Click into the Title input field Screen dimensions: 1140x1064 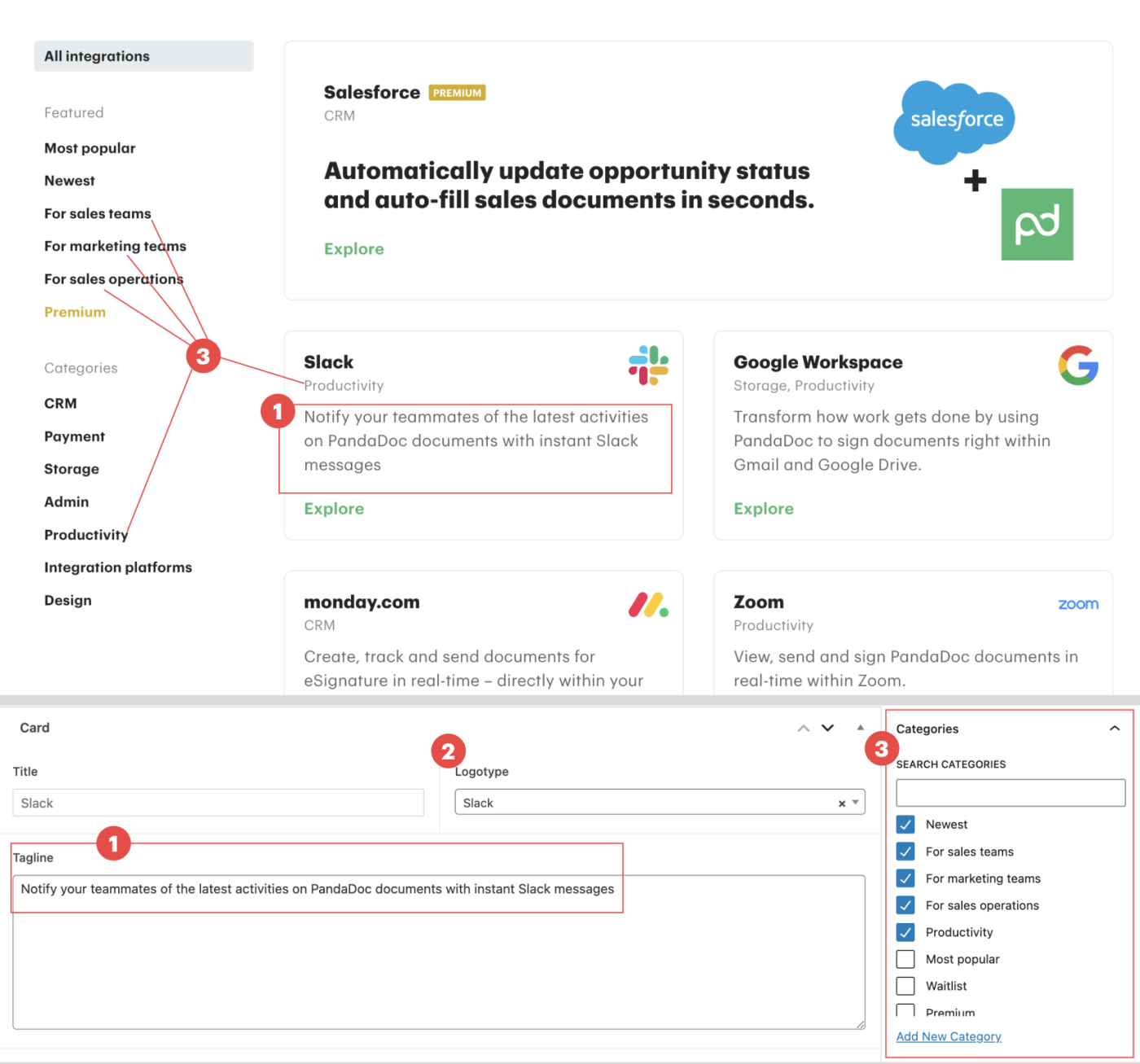pyautogui.click(x=218, y=803)
